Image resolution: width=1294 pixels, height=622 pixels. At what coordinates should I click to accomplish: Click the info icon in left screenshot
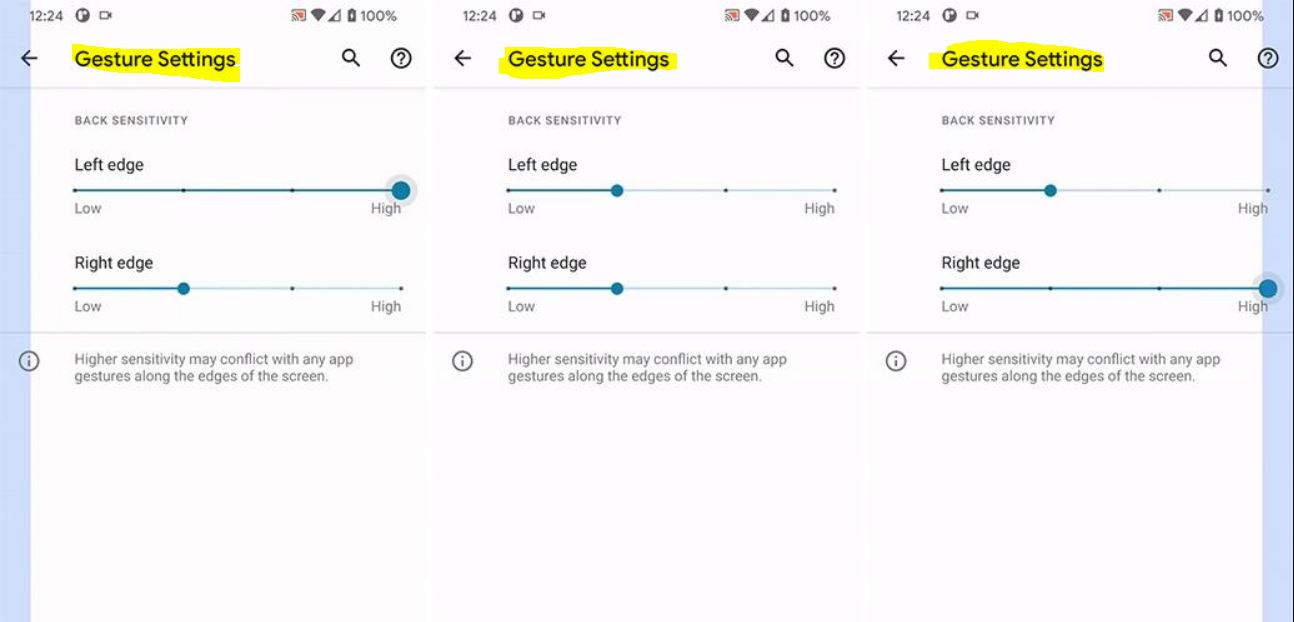(x=29, y=361)
